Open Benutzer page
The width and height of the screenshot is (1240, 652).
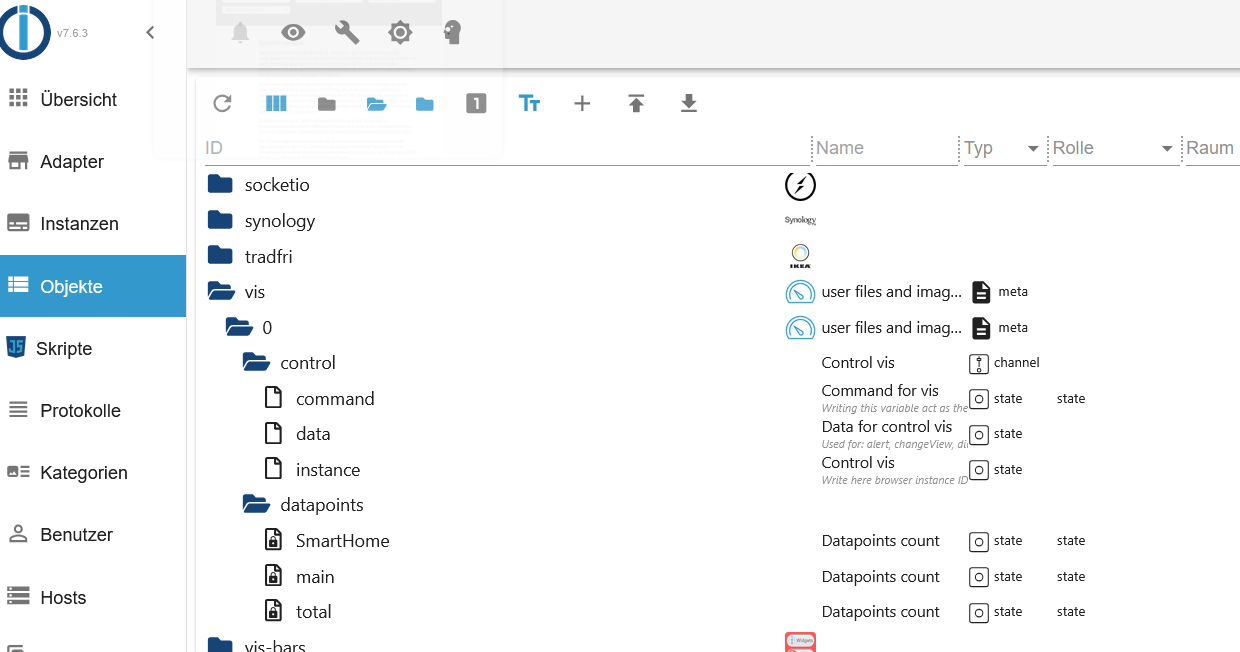tap(93, 534)
